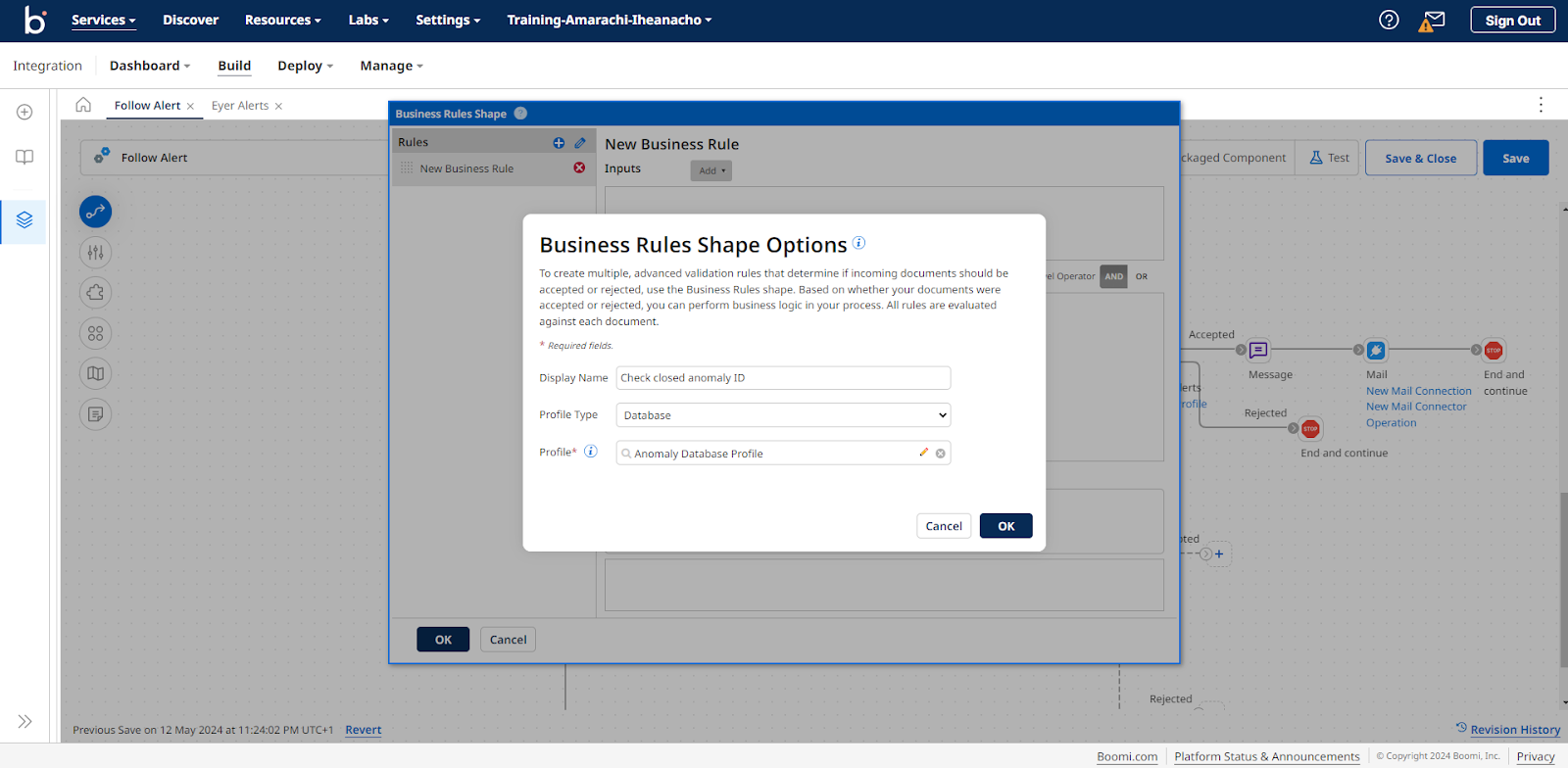The image size is (1568, 768).
Task: Click OK at the bottom of the Business Rules Shape window
Action: 443,640
